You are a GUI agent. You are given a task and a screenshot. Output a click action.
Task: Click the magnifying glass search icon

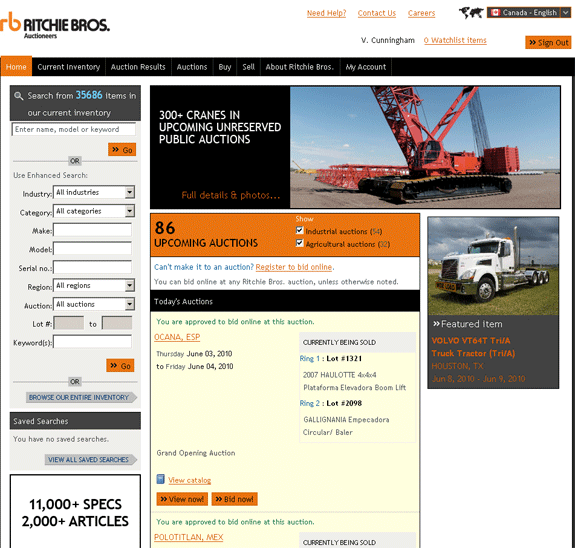[18, 96]
